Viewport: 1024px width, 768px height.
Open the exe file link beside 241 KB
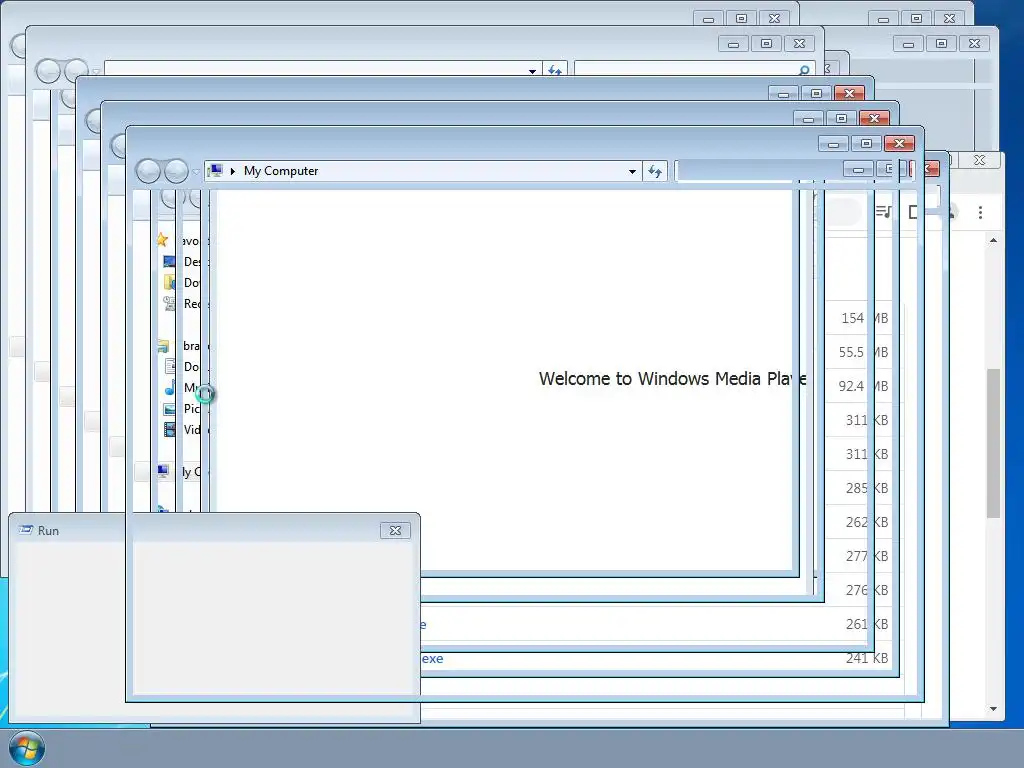click(432, 658)
